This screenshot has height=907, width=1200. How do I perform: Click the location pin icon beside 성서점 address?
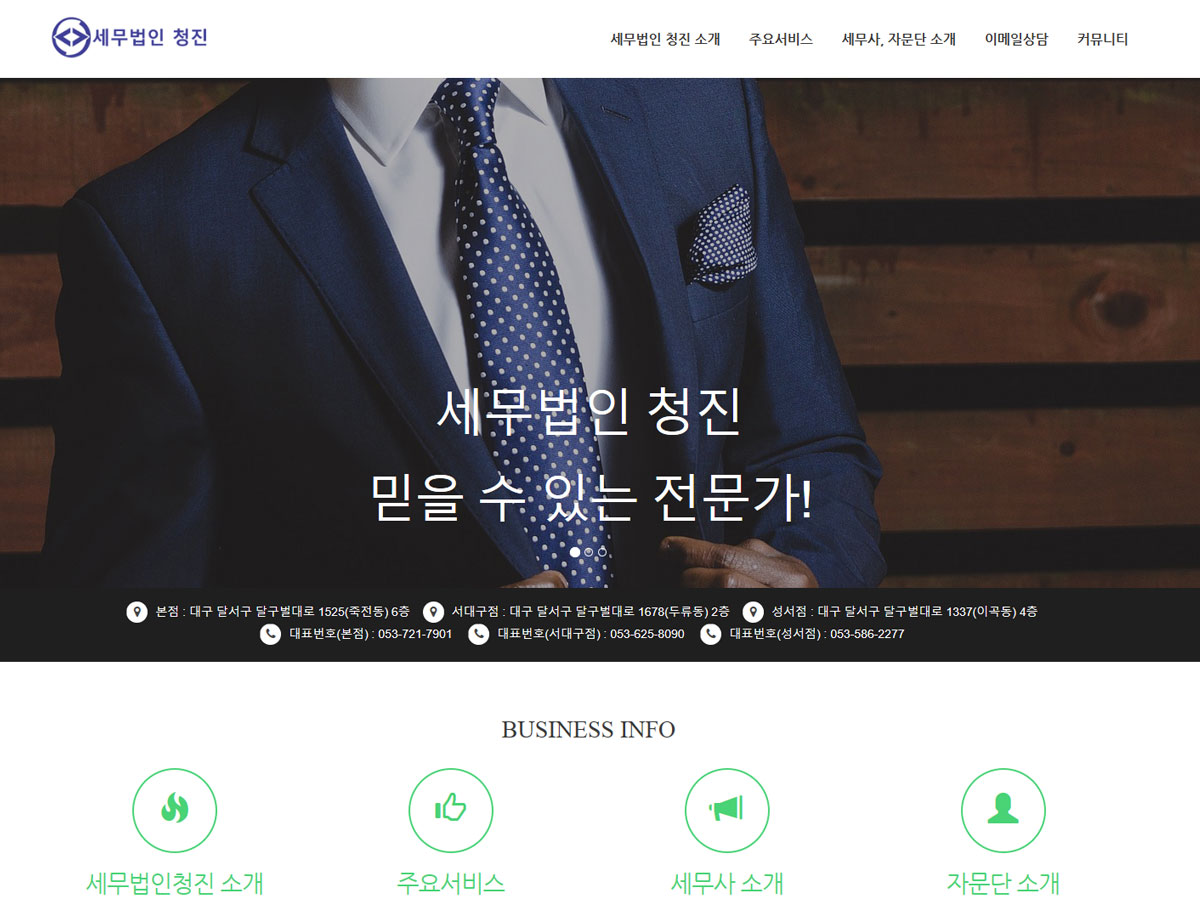tap(753, 612)
